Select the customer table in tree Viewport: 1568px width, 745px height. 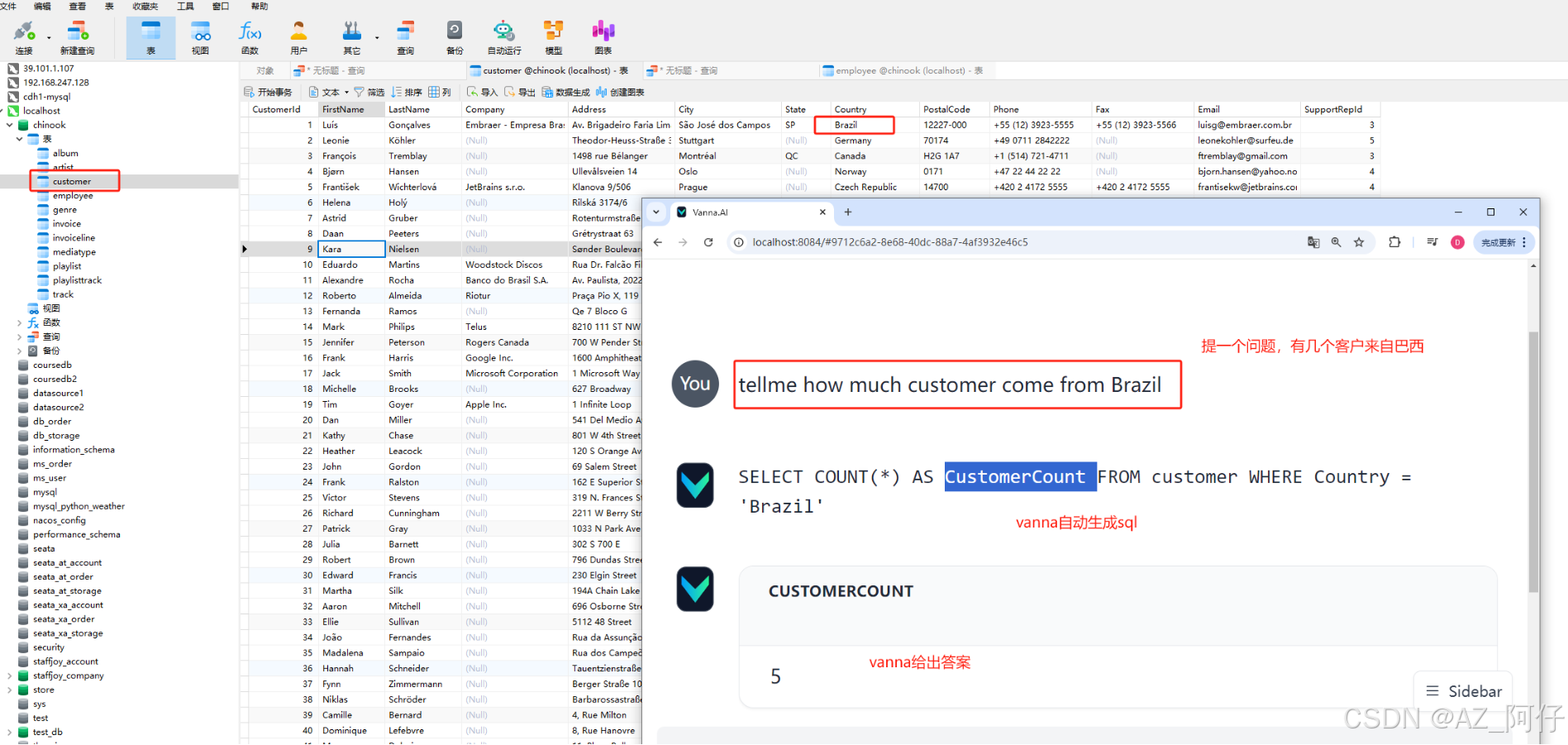[x=72, y=181]
